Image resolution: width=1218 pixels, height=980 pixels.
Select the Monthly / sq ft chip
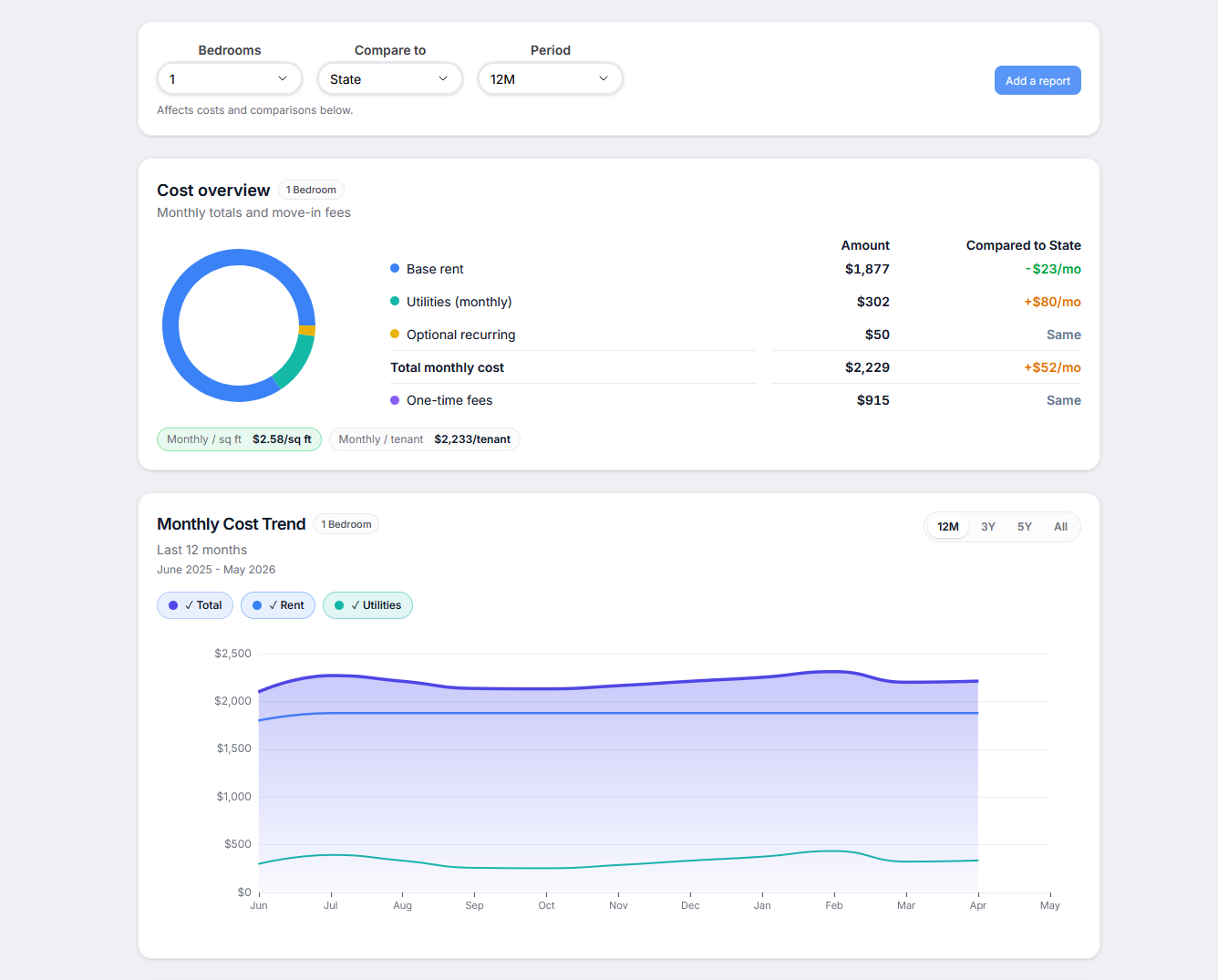239,439
